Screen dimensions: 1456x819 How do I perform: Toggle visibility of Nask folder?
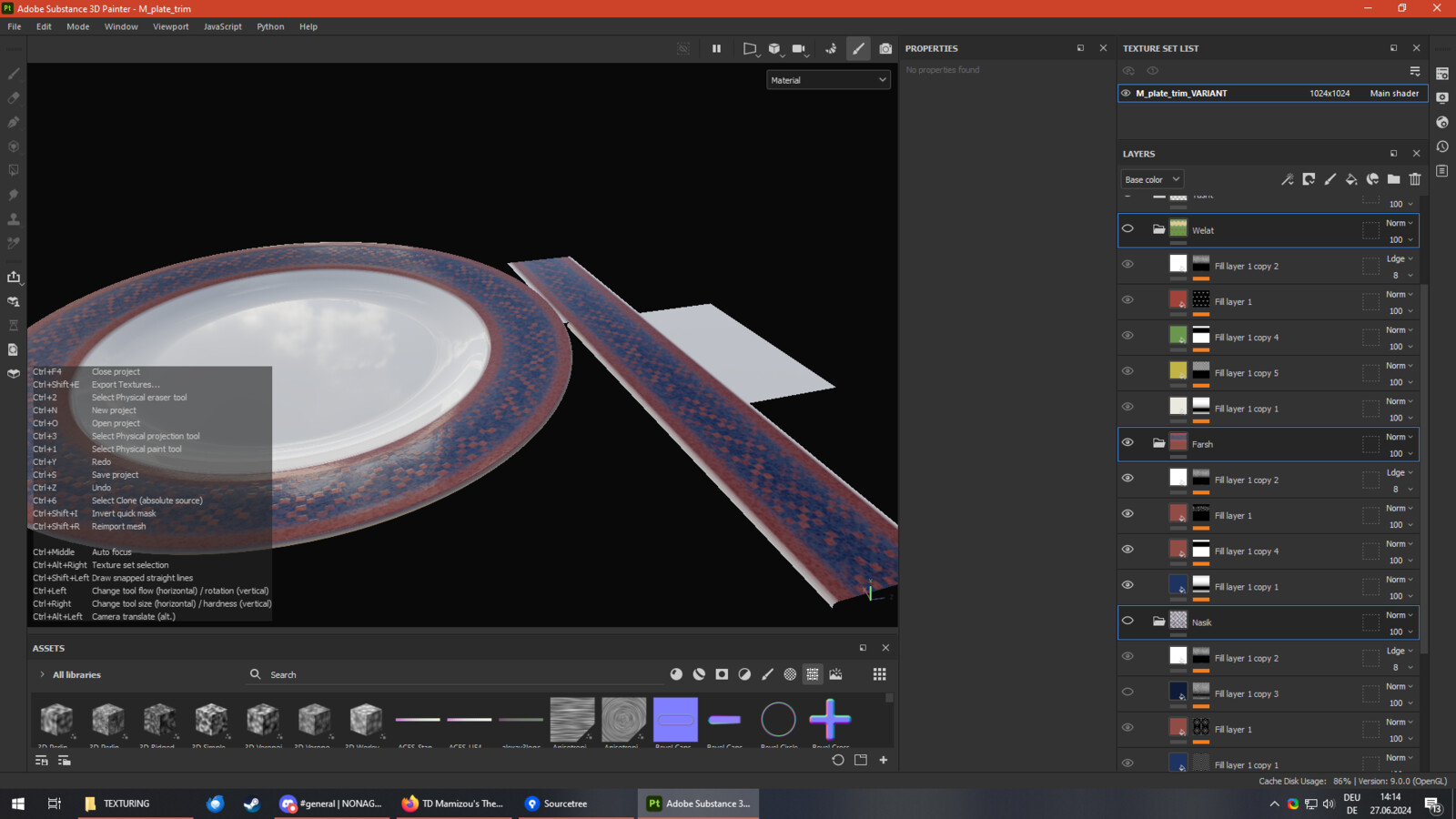[x=1127, y=622]
